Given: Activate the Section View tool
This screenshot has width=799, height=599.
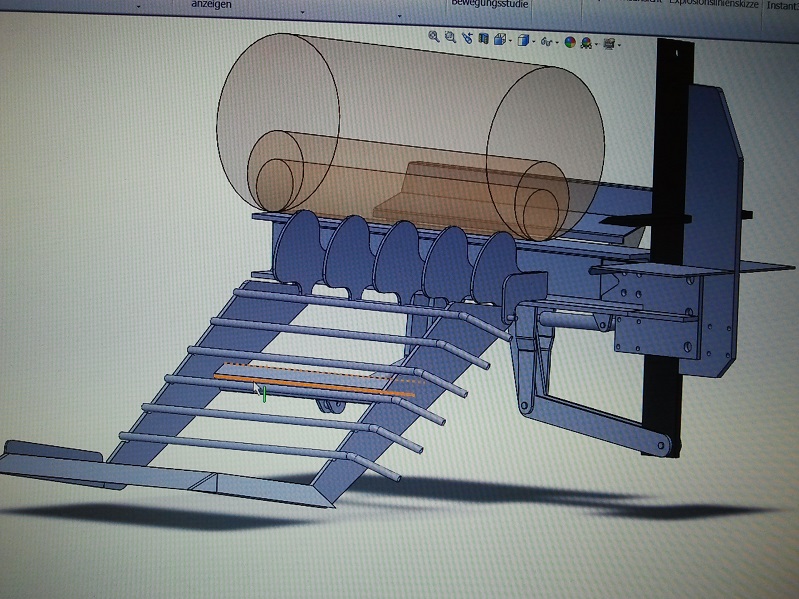Looking at the screenshot, I should pyautogui.click(x=484, y=39).
